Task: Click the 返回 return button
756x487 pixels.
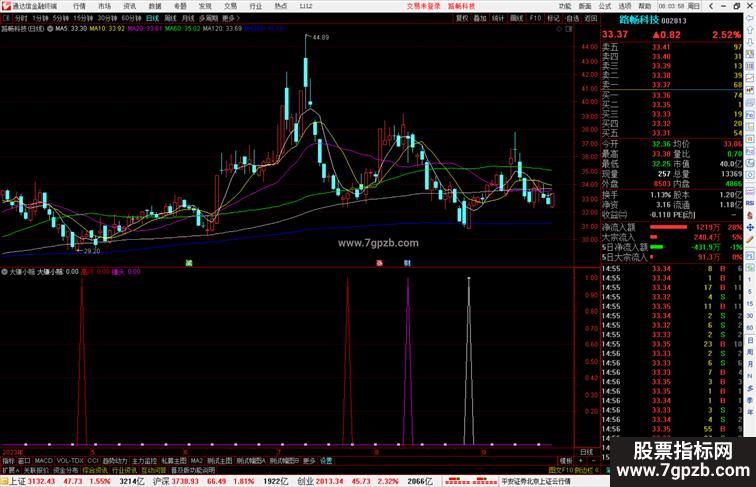Action: click(591, 18)
